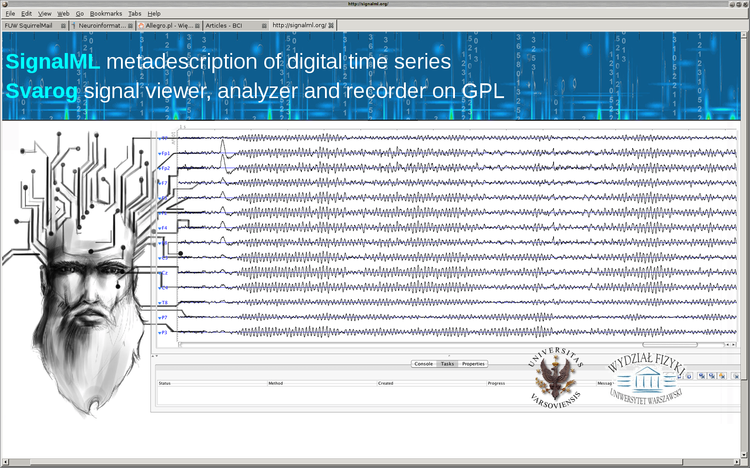Open the window menu icon in title bar
Screen dimensions: 750x468
point(4,3)
